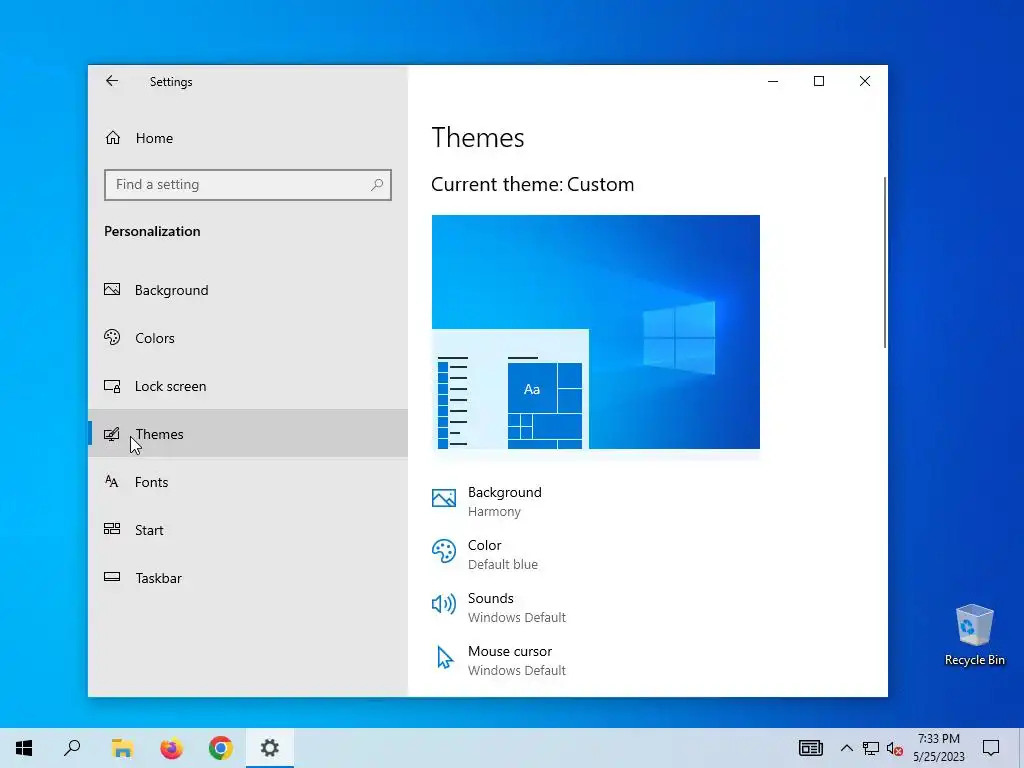The height and width of the screenshot is (768, 1024).
Task: Click the Settings page vertical scrollbar
Action: [x=885, y=263]
